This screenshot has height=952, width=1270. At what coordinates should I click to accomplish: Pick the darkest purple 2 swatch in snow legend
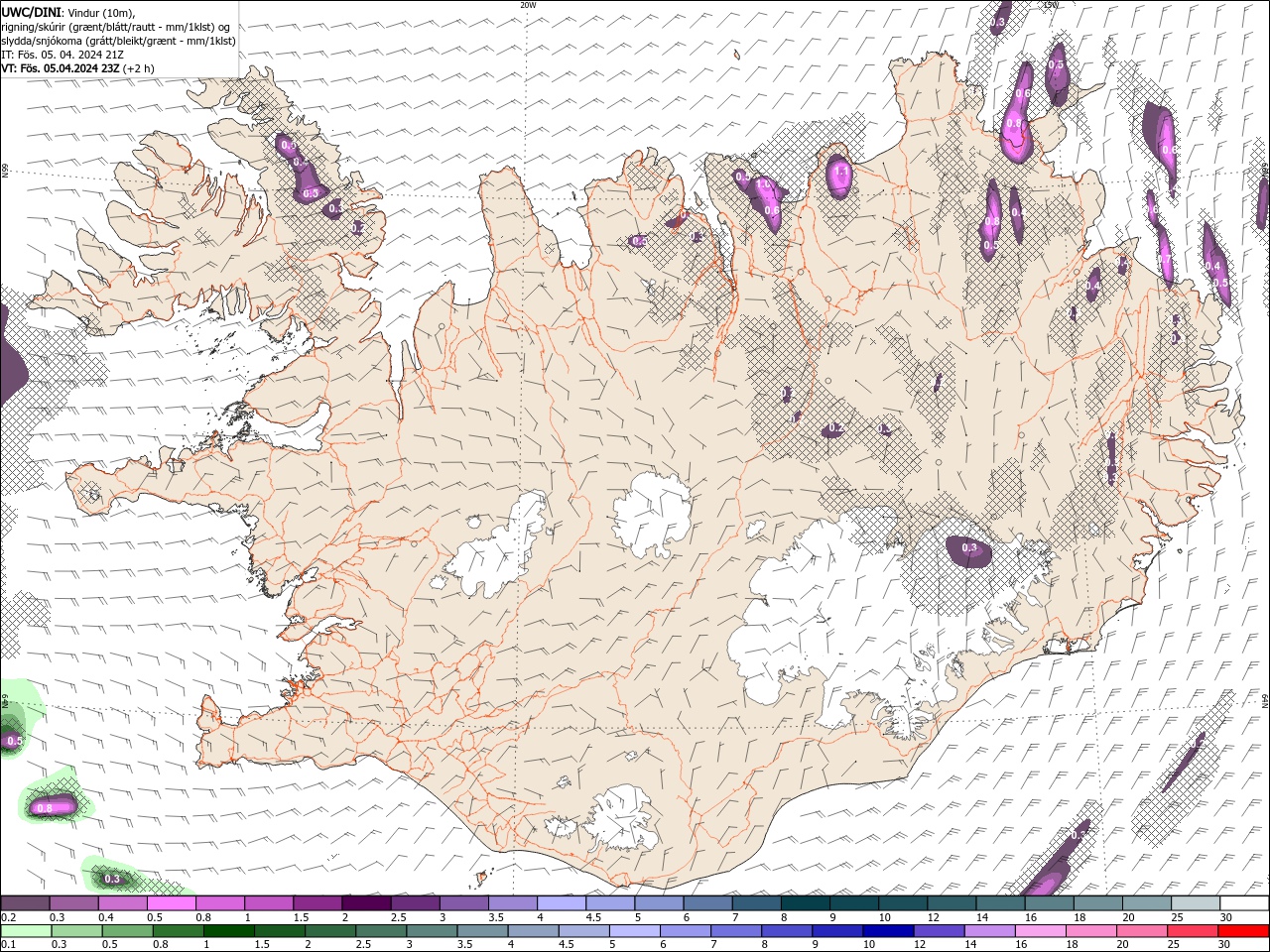click(x=365, y=903)
